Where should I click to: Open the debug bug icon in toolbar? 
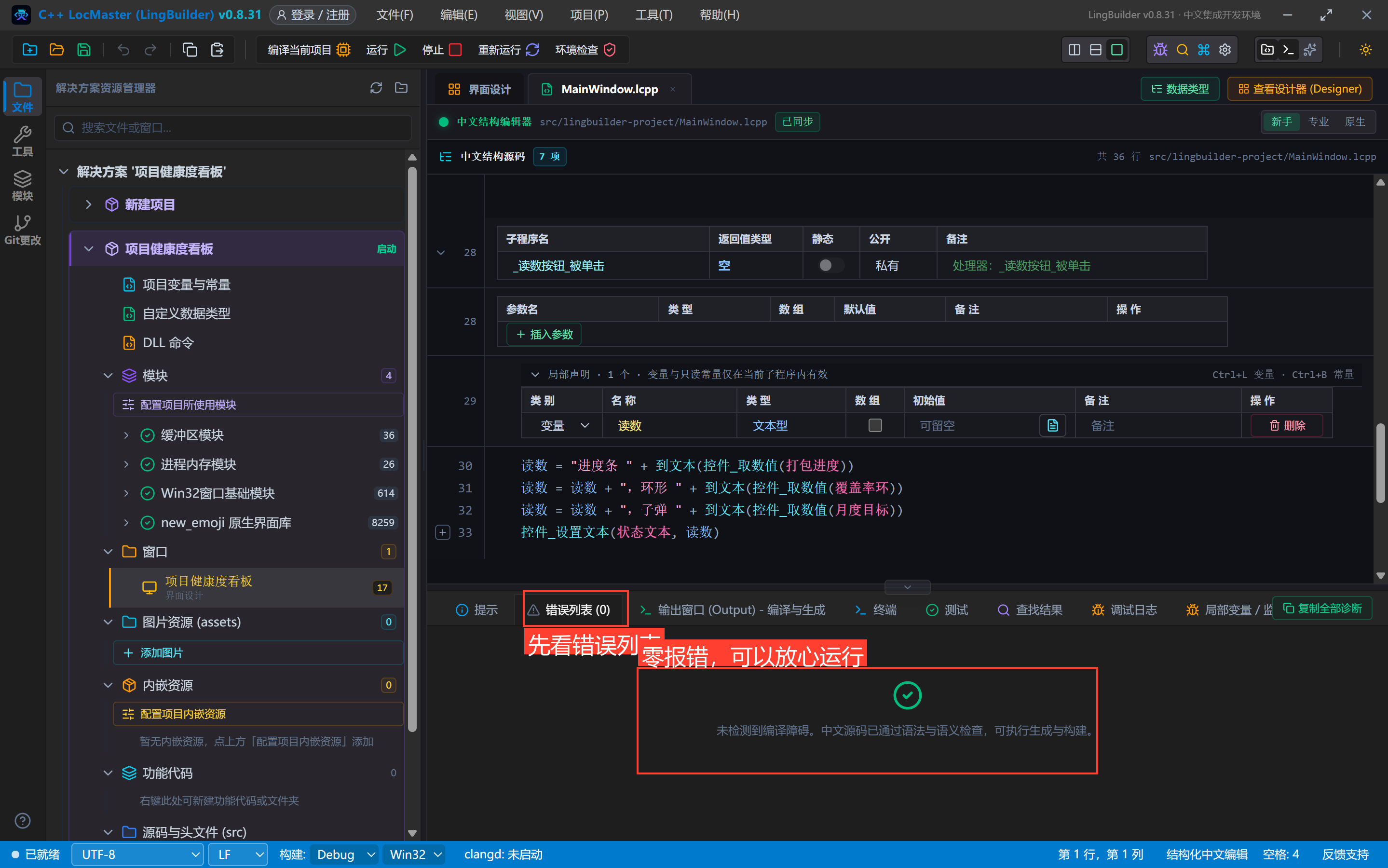1160,50
